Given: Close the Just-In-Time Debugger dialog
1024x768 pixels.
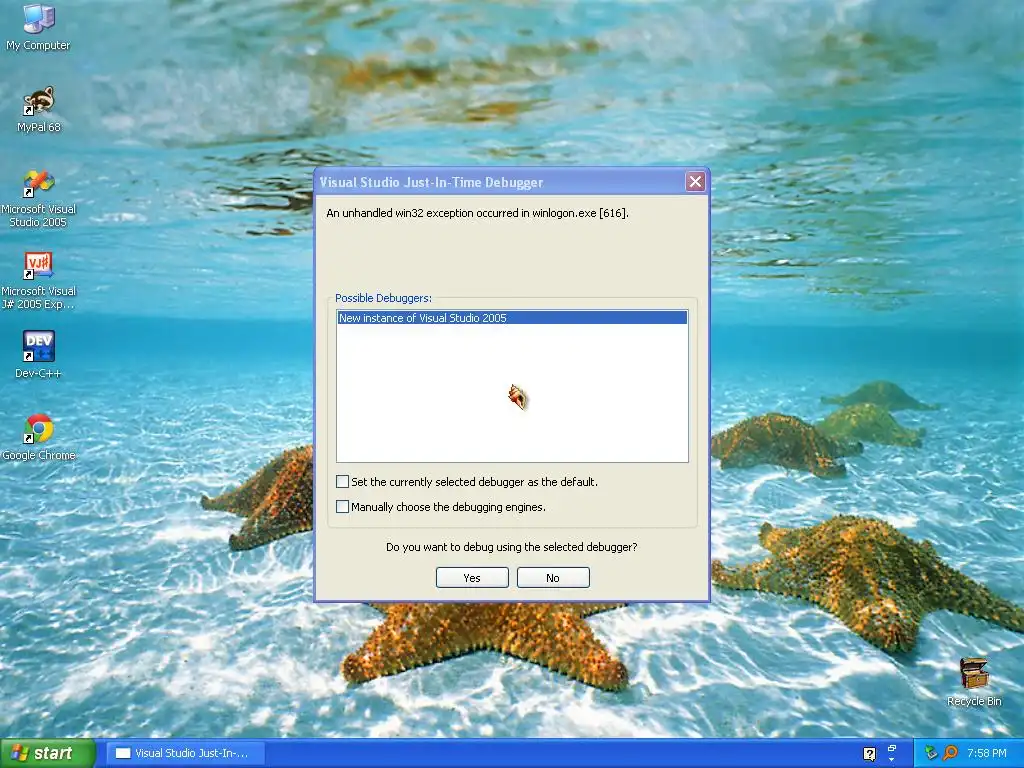Looking at the screenshot, I should (695, 182).
